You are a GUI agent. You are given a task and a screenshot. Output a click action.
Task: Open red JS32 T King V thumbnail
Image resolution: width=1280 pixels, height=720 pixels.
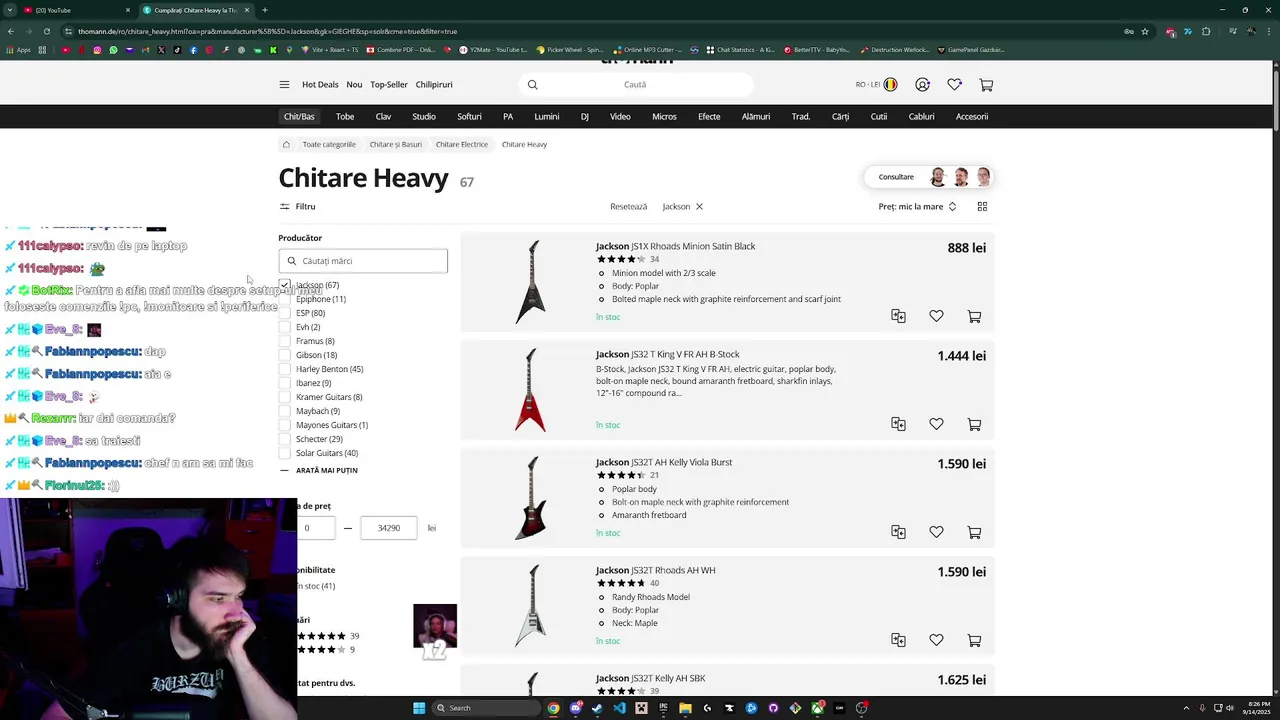tap(530, 390)
